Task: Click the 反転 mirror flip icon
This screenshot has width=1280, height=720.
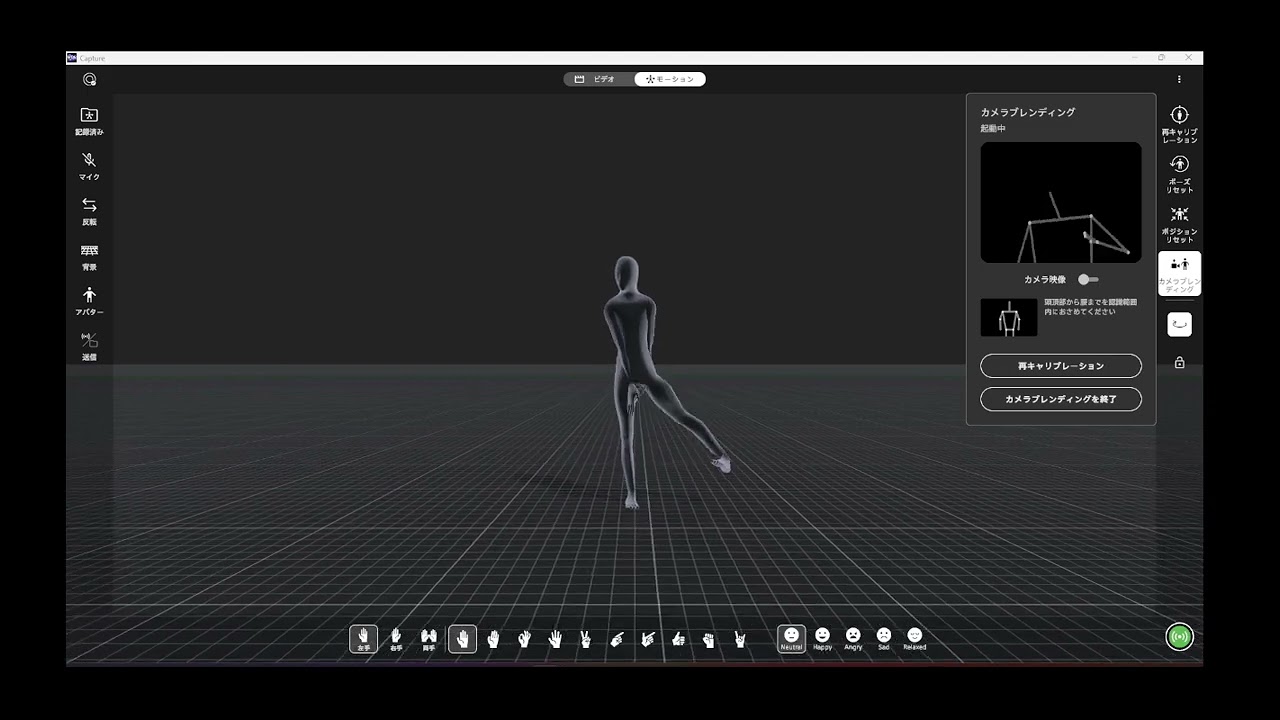Action: 89,211
